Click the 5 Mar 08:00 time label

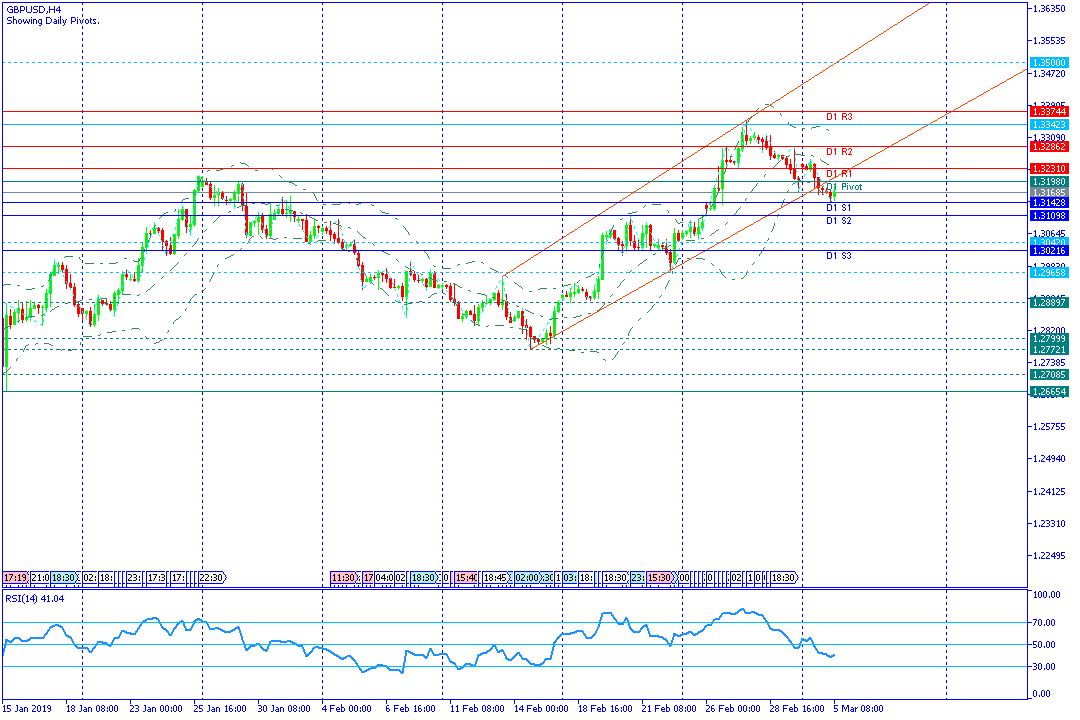[858, 709]
